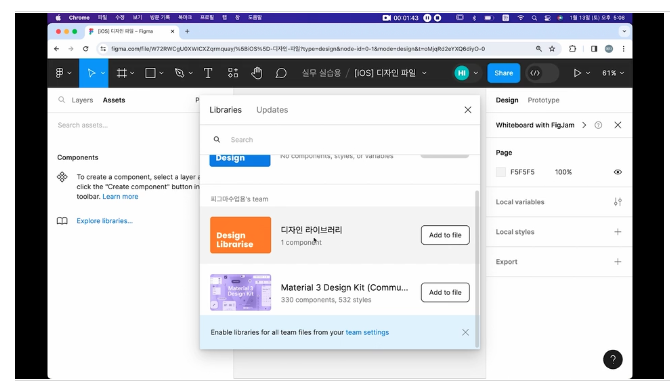Screen dimensions: 670x389
Task: Click the F5F5F5 page color swatch
Action: pyautogui.click(x=501, y=172)
